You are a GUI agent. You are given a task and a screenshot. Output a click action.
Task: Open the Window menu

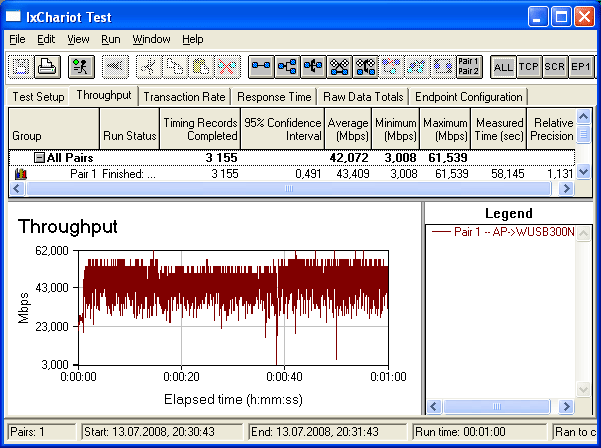tap(151, 39)
